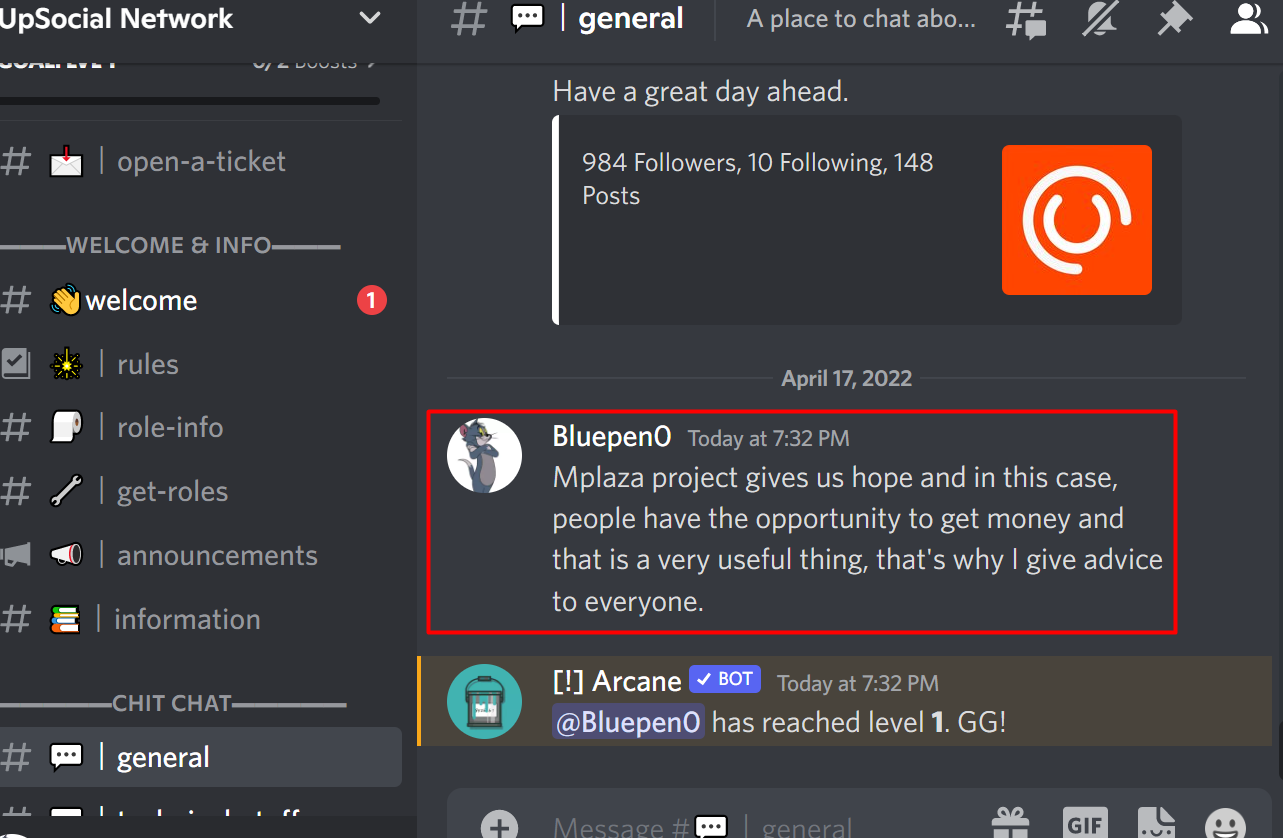Go to the role-info channel
Image resolution: width=1283 pixels, height=838 pixels.
click(x=200, y=428)
